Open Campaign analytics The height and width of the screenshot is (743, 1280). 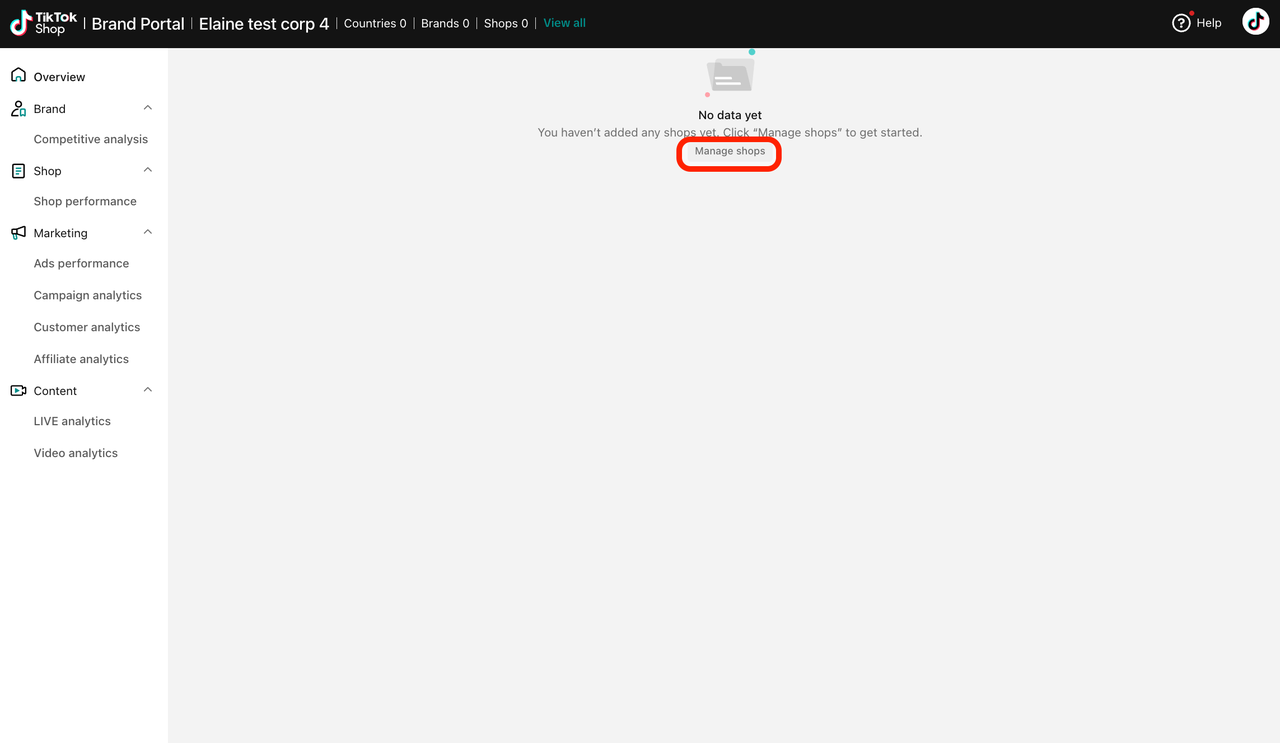(88, 296)
